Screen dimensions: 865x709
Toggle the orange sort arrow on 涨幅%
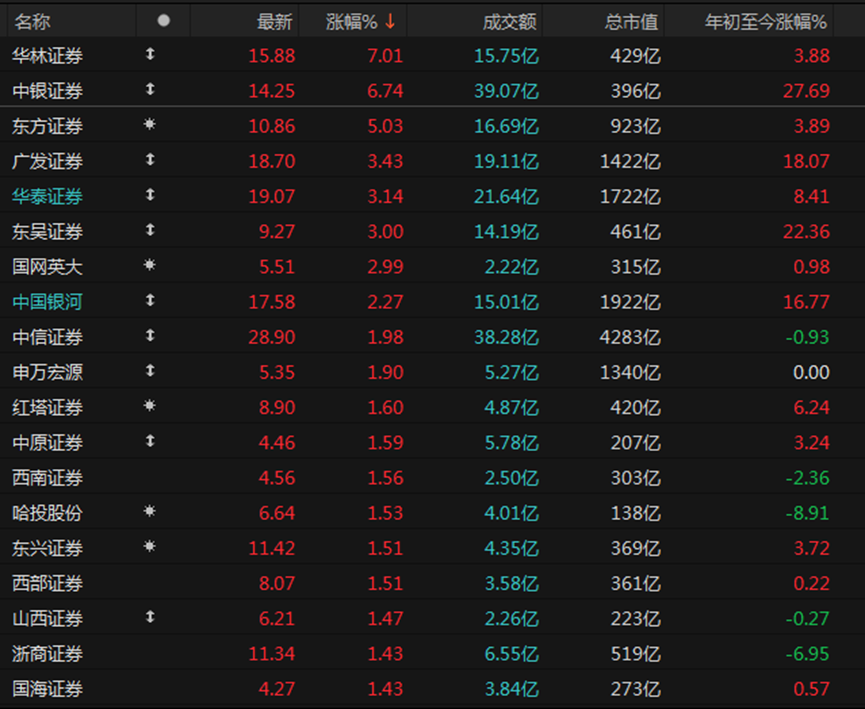click(390, 21)
